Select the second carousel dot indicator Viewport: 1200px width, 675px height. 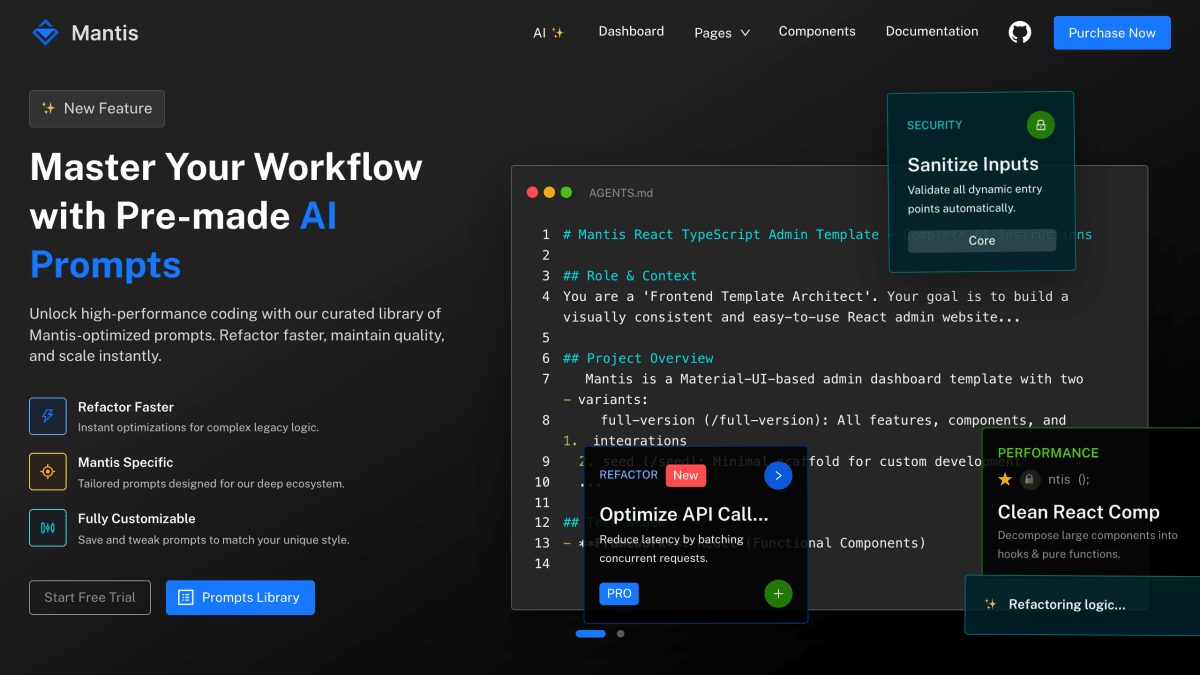[x=621, y=633]
